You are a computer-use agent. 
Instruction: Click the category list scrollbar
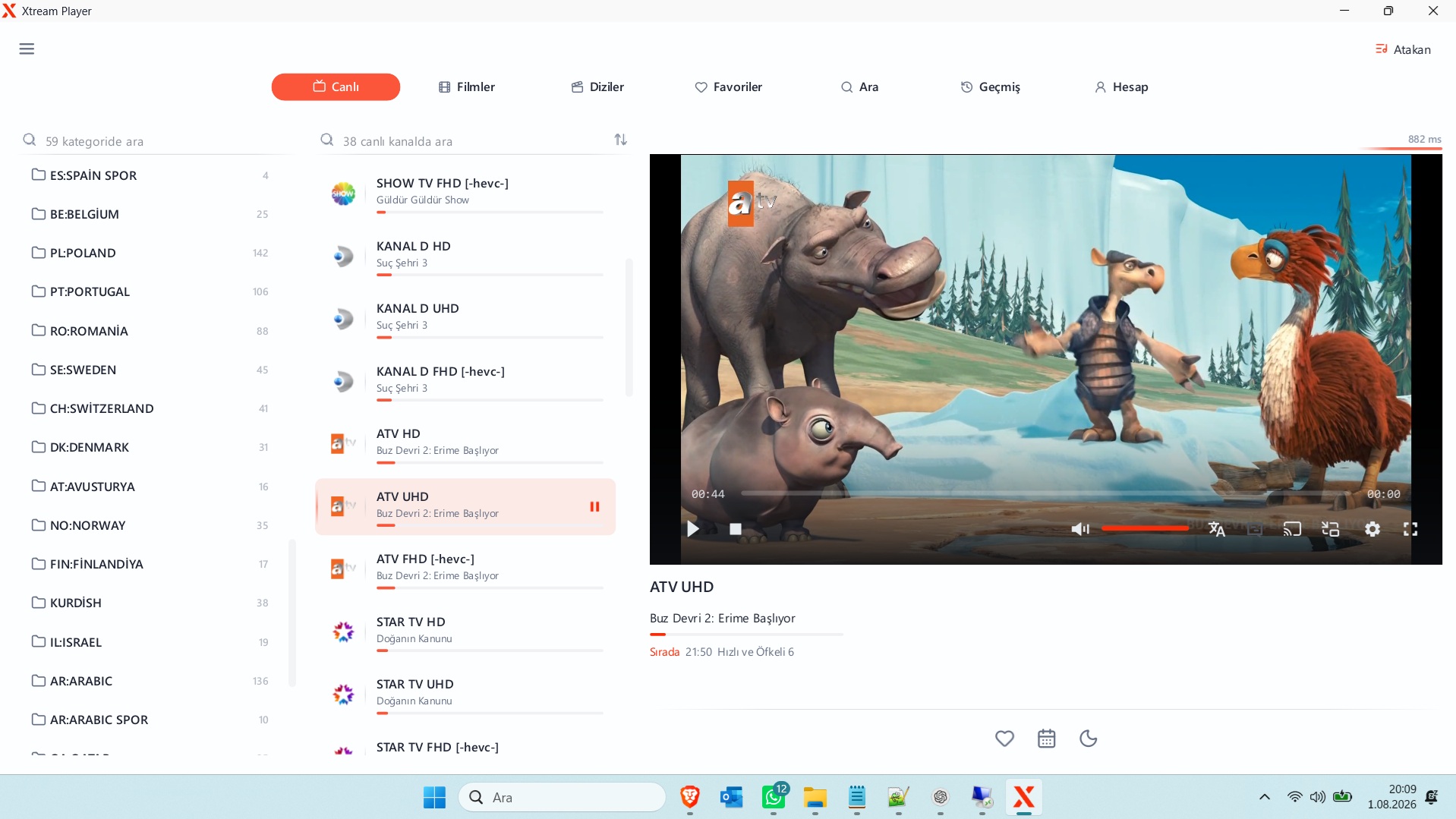pos(292,613)
